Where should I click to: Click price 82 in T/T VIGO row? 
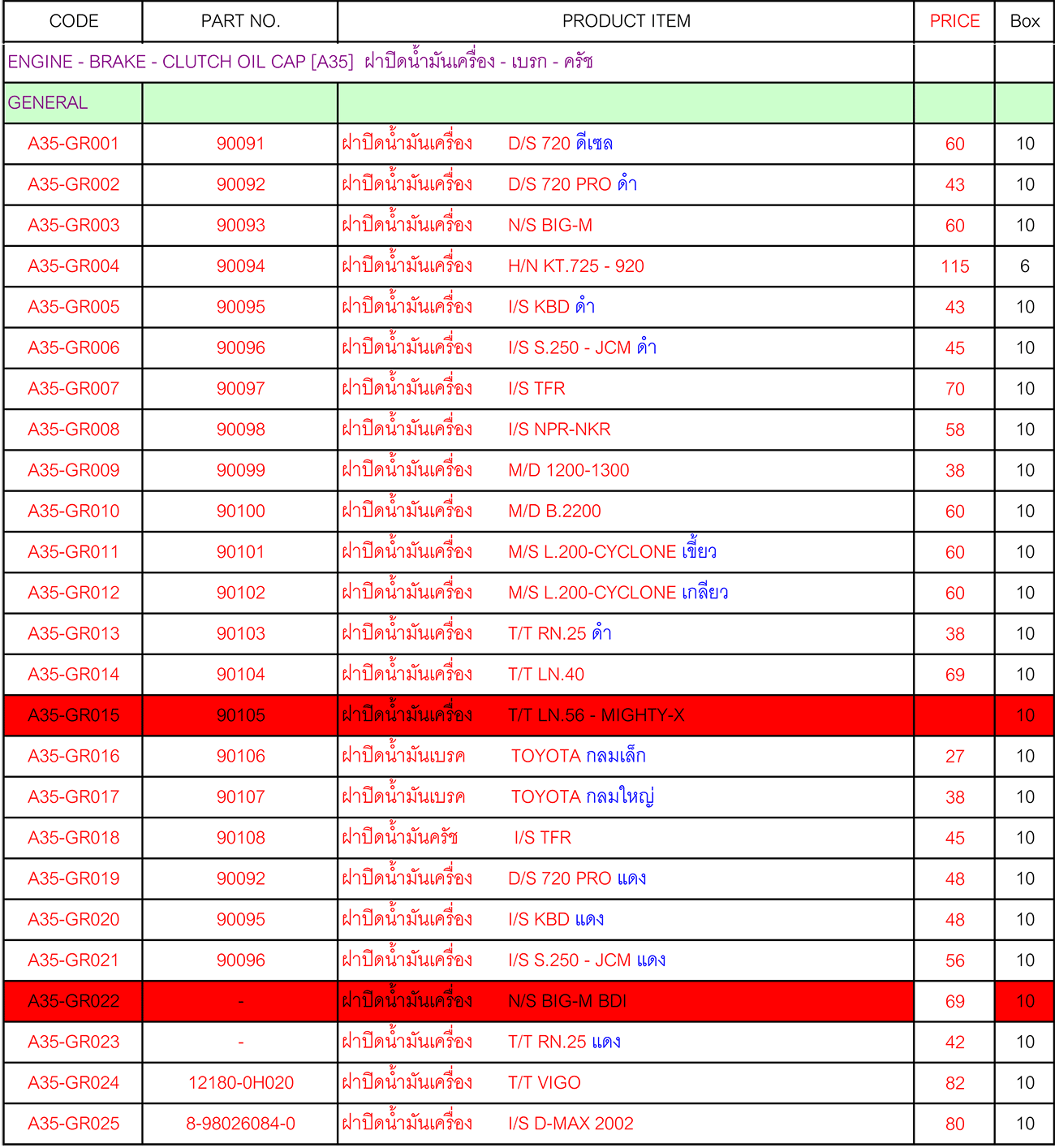point(954,1083)
